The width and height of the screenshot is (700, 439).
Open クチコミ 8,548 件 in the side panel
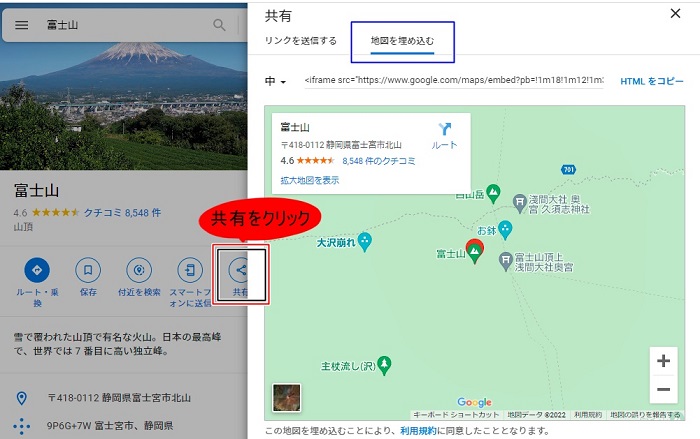122,213
